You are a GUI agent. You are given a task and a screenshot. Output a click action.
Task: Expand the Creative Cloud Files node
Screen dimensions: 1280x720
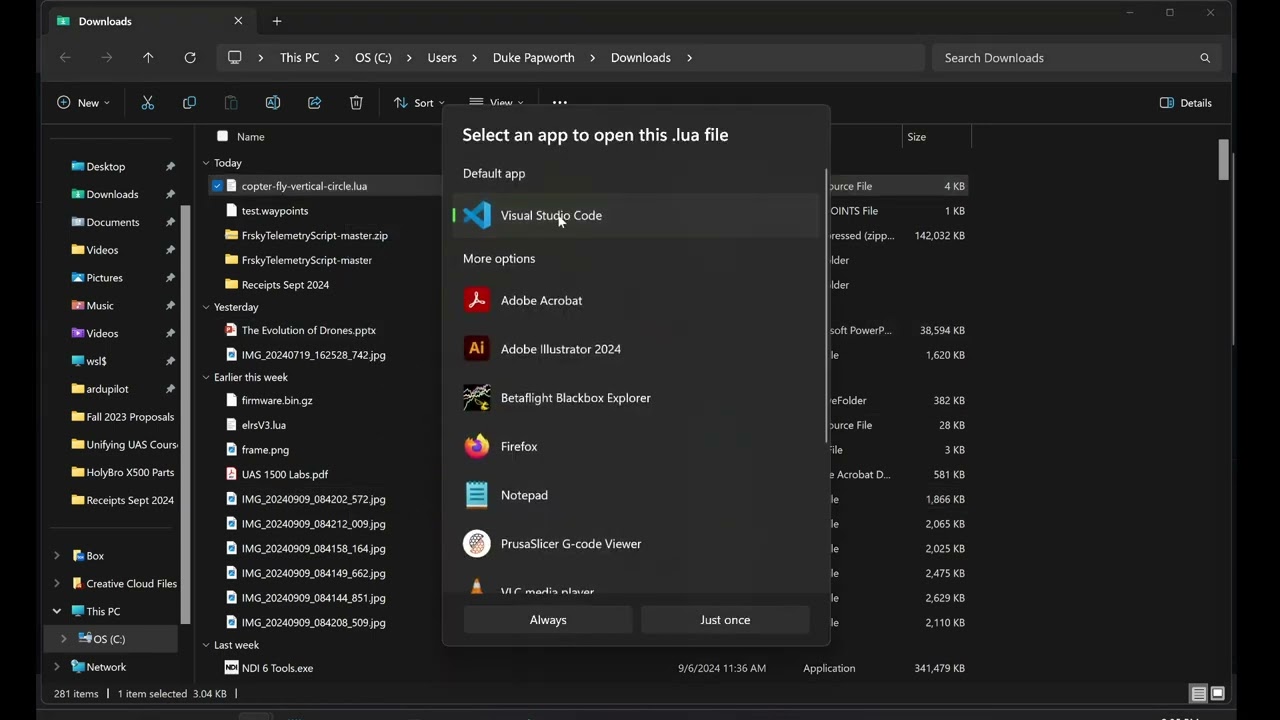point(56,584)
